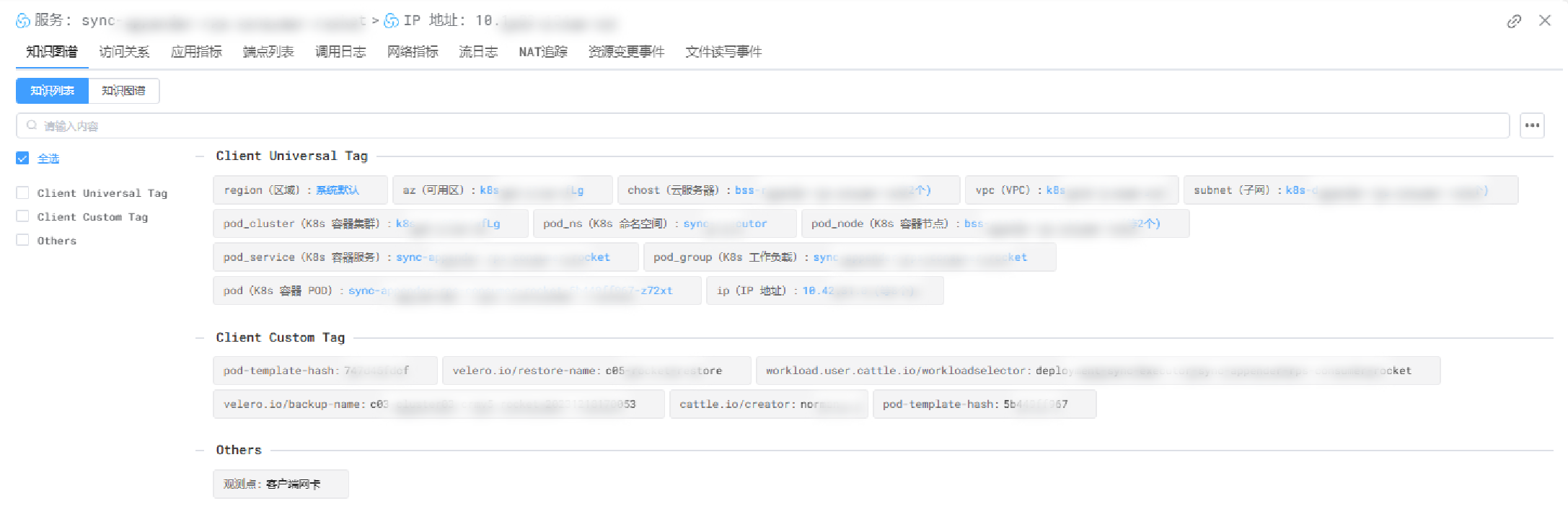
Task: Click the pod-template-hash 5b tag
Action: [x=985, y=404]
